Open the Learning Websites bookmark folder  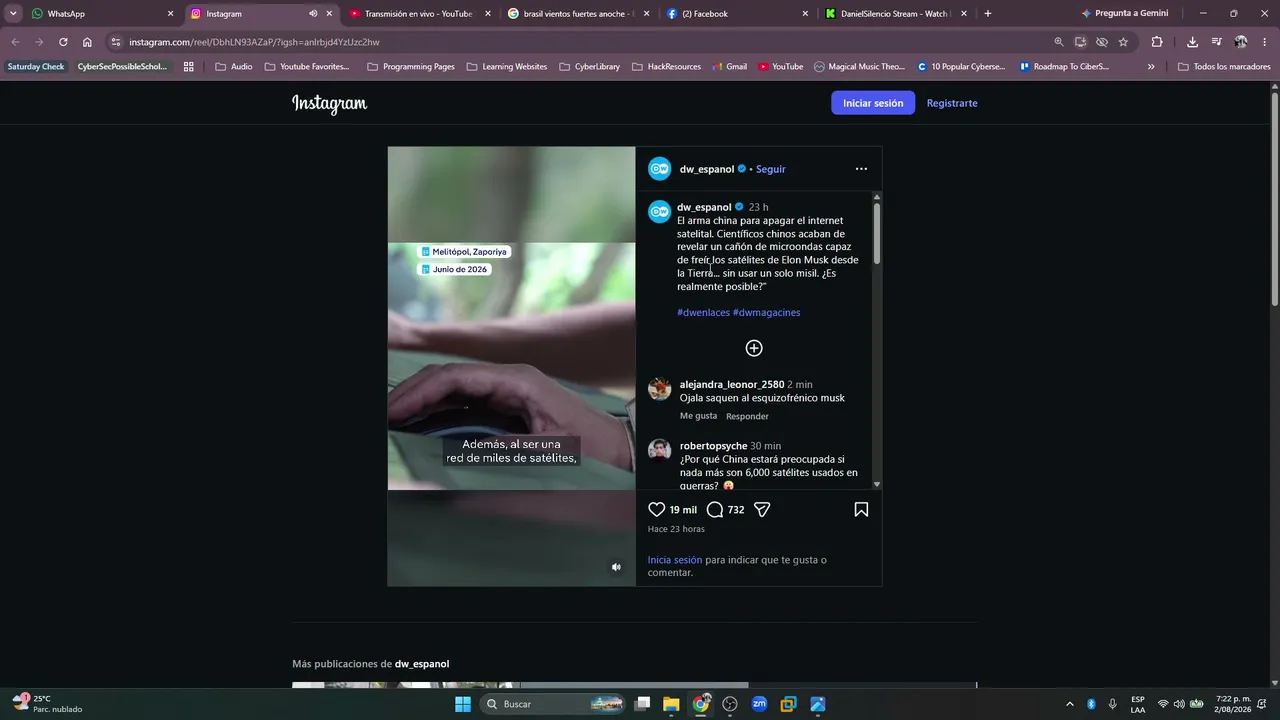pos(507,67)
